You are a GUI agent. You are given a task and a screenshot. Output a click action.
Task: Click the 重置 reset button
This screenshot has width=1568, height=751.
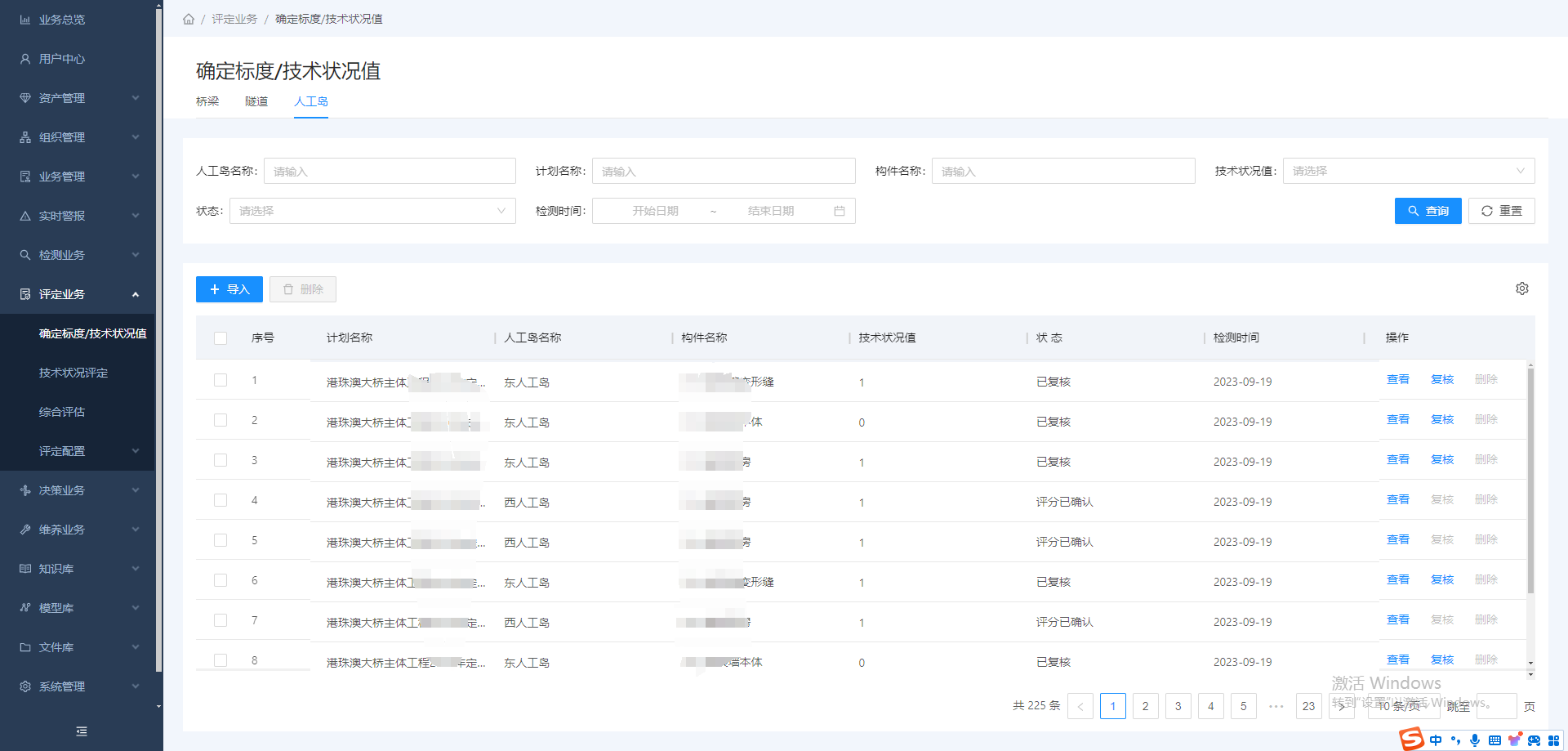1502,211
